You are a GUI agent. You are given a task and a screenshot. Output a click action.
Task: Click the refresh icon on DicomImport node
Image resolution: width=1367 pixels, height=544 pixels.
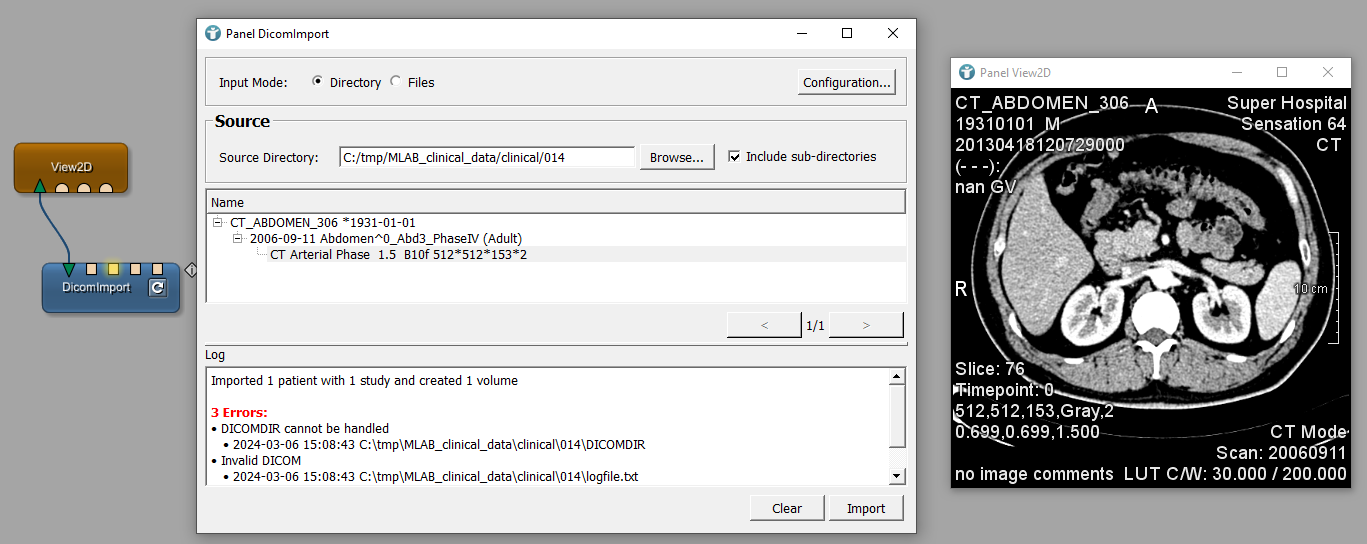[x=158, y=288]
